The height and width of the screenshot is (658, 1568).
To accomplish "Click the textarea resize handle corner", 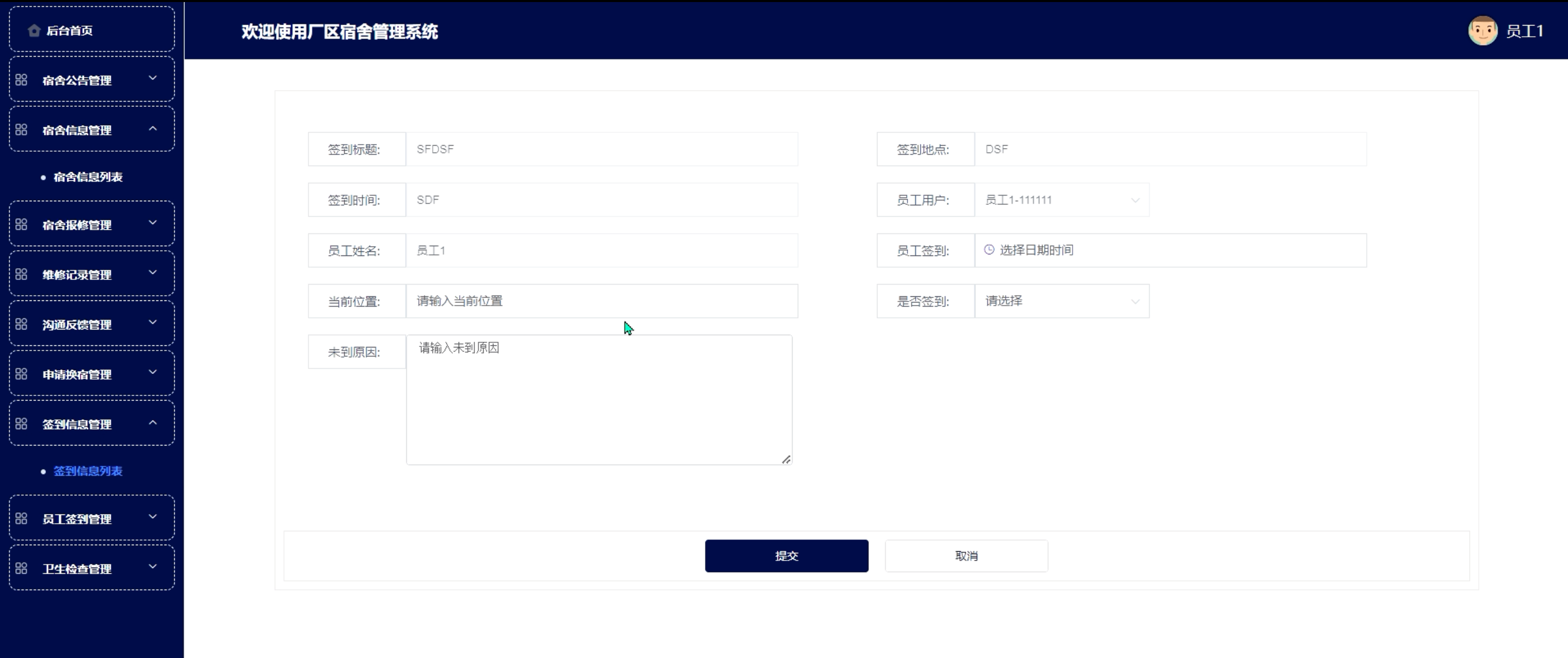I will (786, 460).
